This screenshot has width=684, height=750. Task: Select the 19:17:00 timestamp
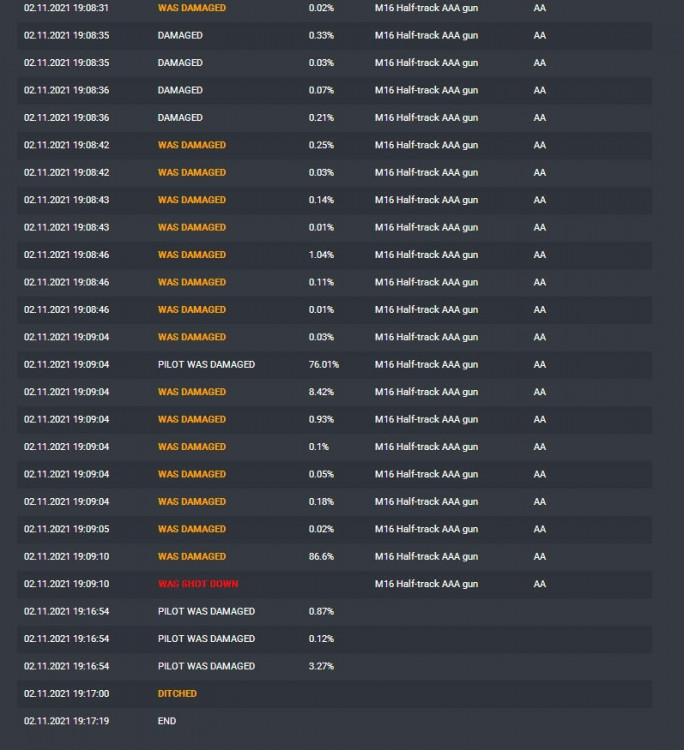(66, 693)
